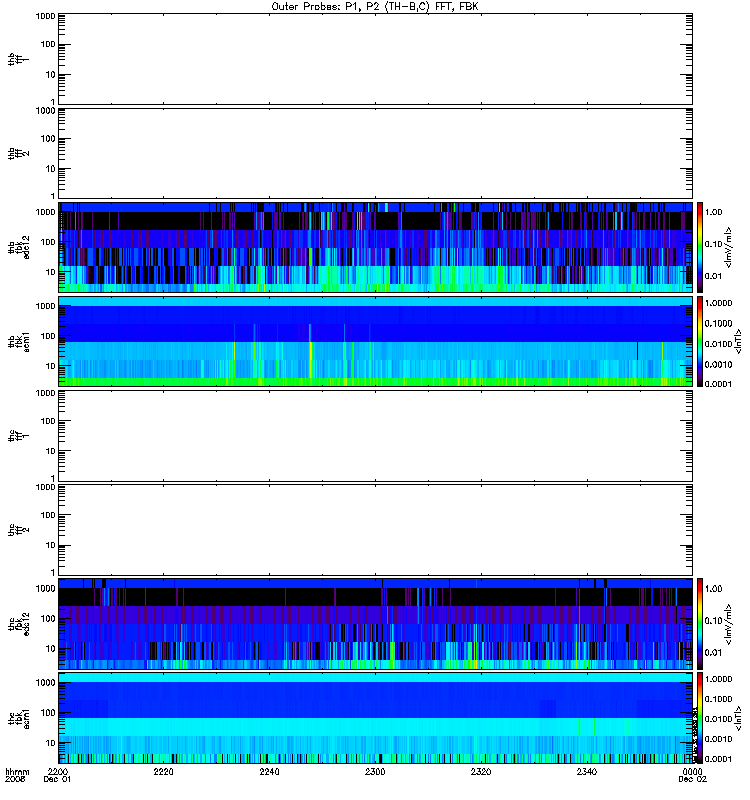This screenshot has width=750, height=800.
Task: Click the thb fbk scm1 spectrogram
Action: [375, 341]
